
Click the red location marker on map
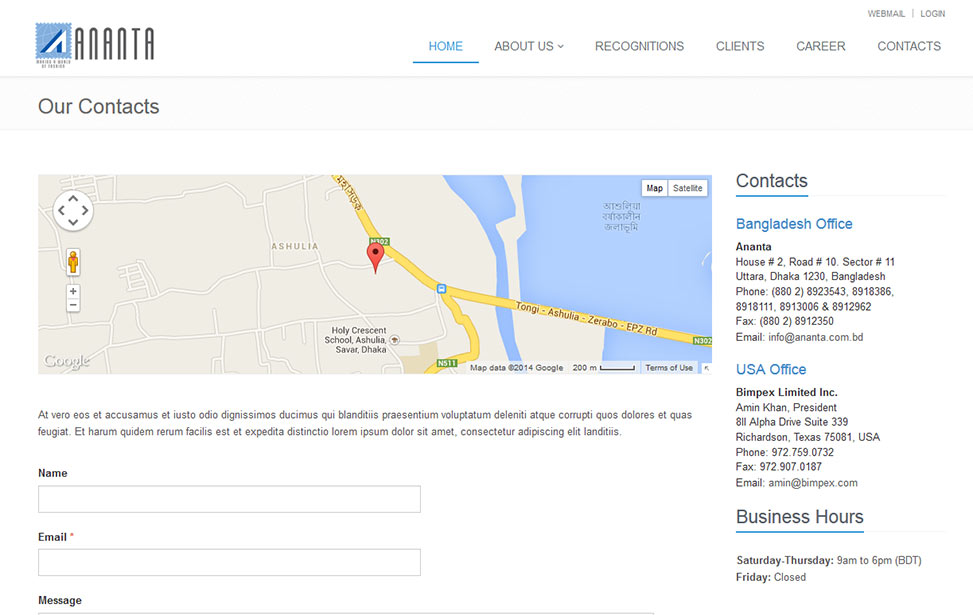point(376,255)
